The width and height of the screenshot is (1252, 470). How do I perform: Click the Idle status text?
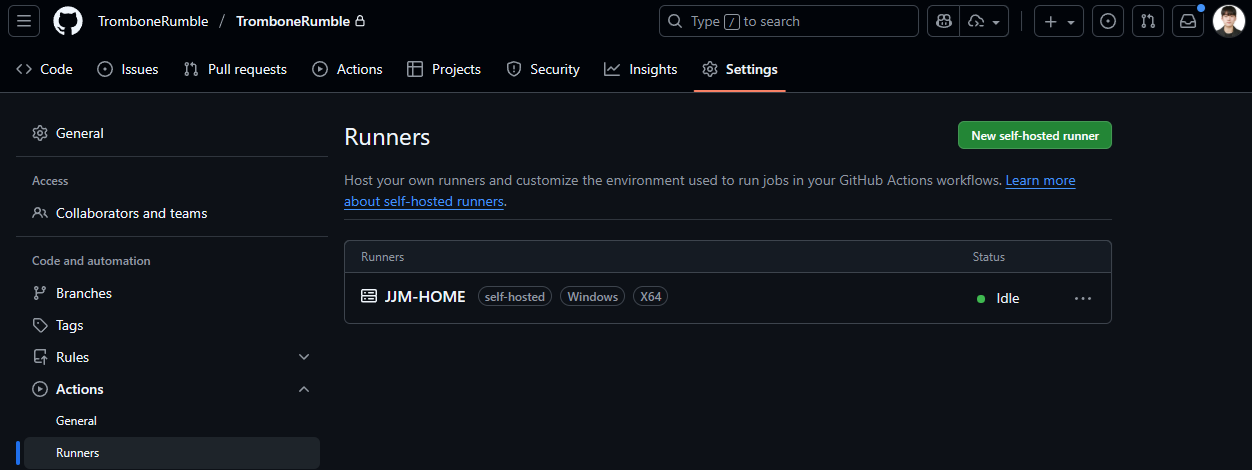coord(1008,298)
